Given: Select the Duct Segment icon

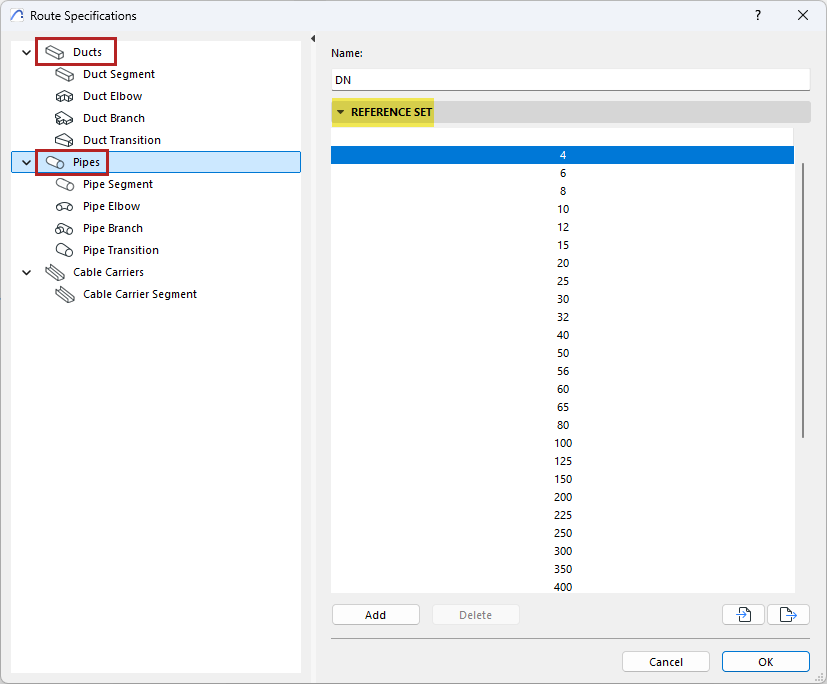Looking at the screenshot, I should [64, 74].
